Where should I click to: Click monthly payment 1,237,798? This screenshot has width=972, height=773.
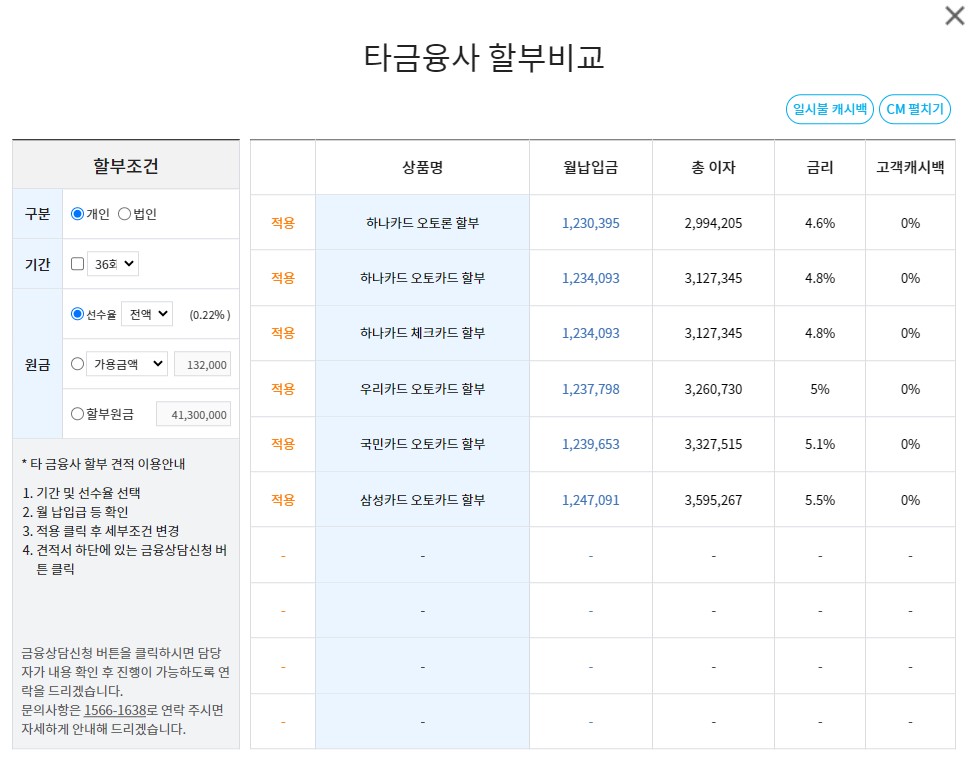(x=591, y=389)
